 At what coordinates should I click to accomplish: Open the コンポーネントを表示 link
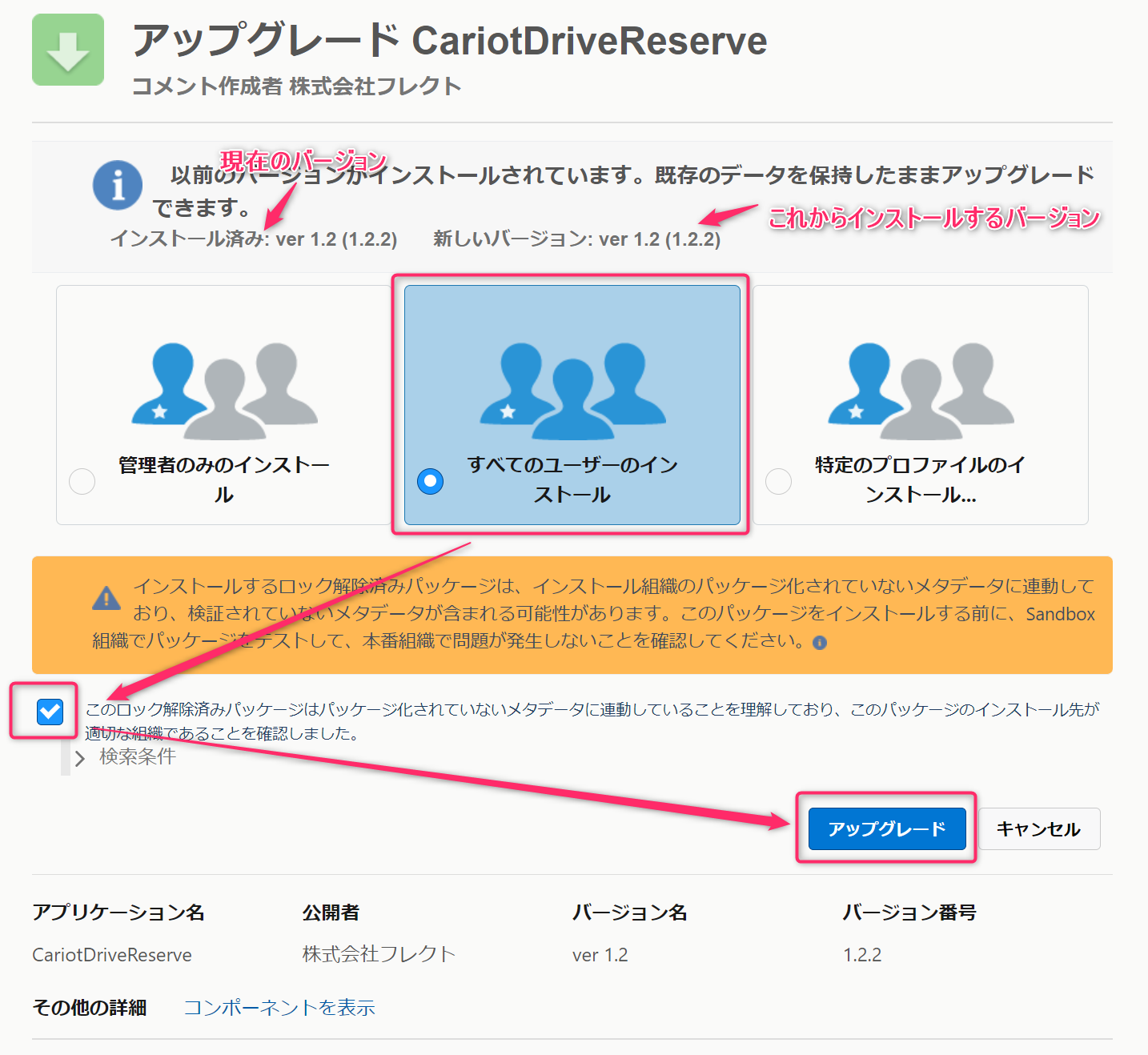(279, 1007)
